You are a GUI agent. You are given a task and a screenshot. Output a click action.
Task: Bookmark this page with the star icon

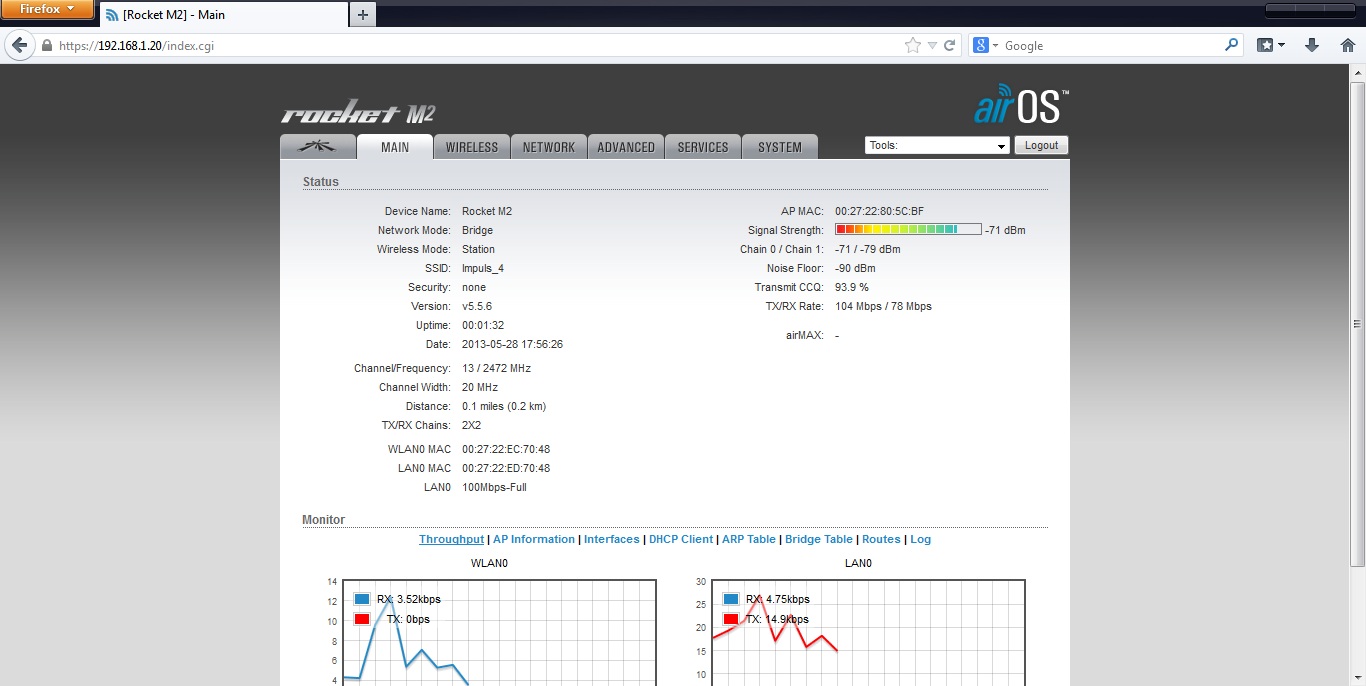pos(912,45)
